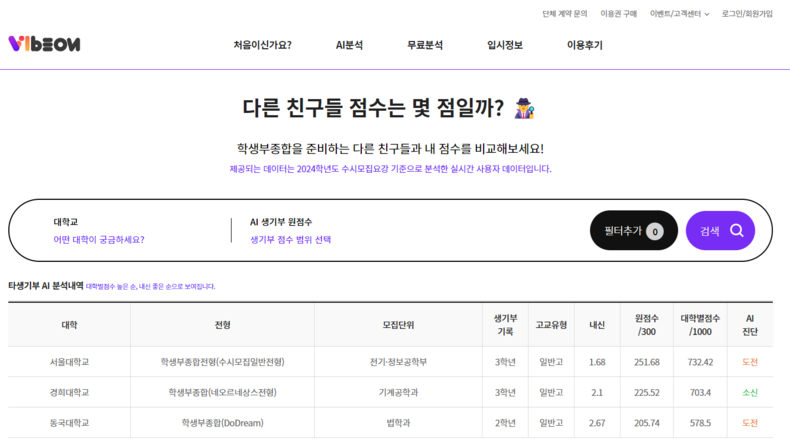Click the magnifying glass search icon
Viewport: 790px width, 444px height.
(x=737, y=231)
